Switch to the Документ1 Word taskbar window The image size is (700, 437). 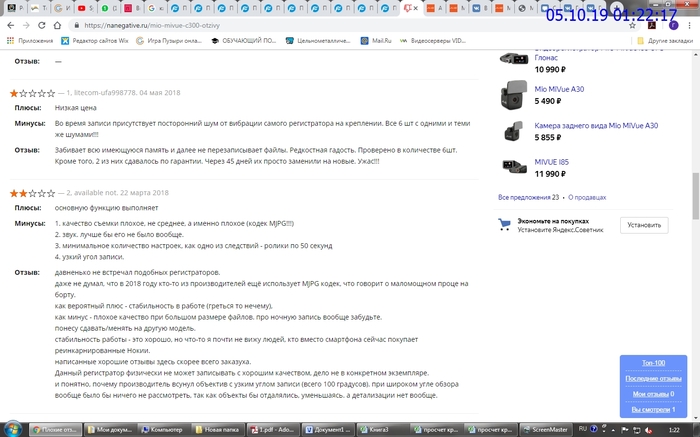pyautogui.click(x=327, y=429)
